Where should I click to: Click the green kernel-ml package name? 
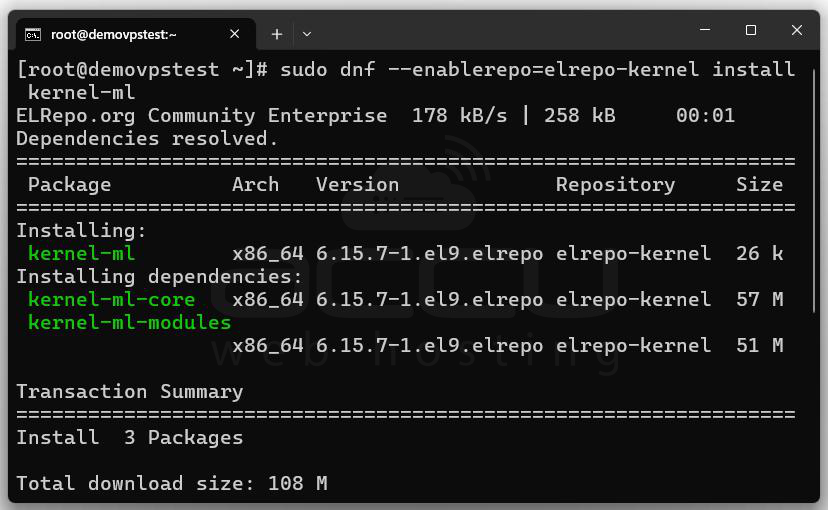81,254
